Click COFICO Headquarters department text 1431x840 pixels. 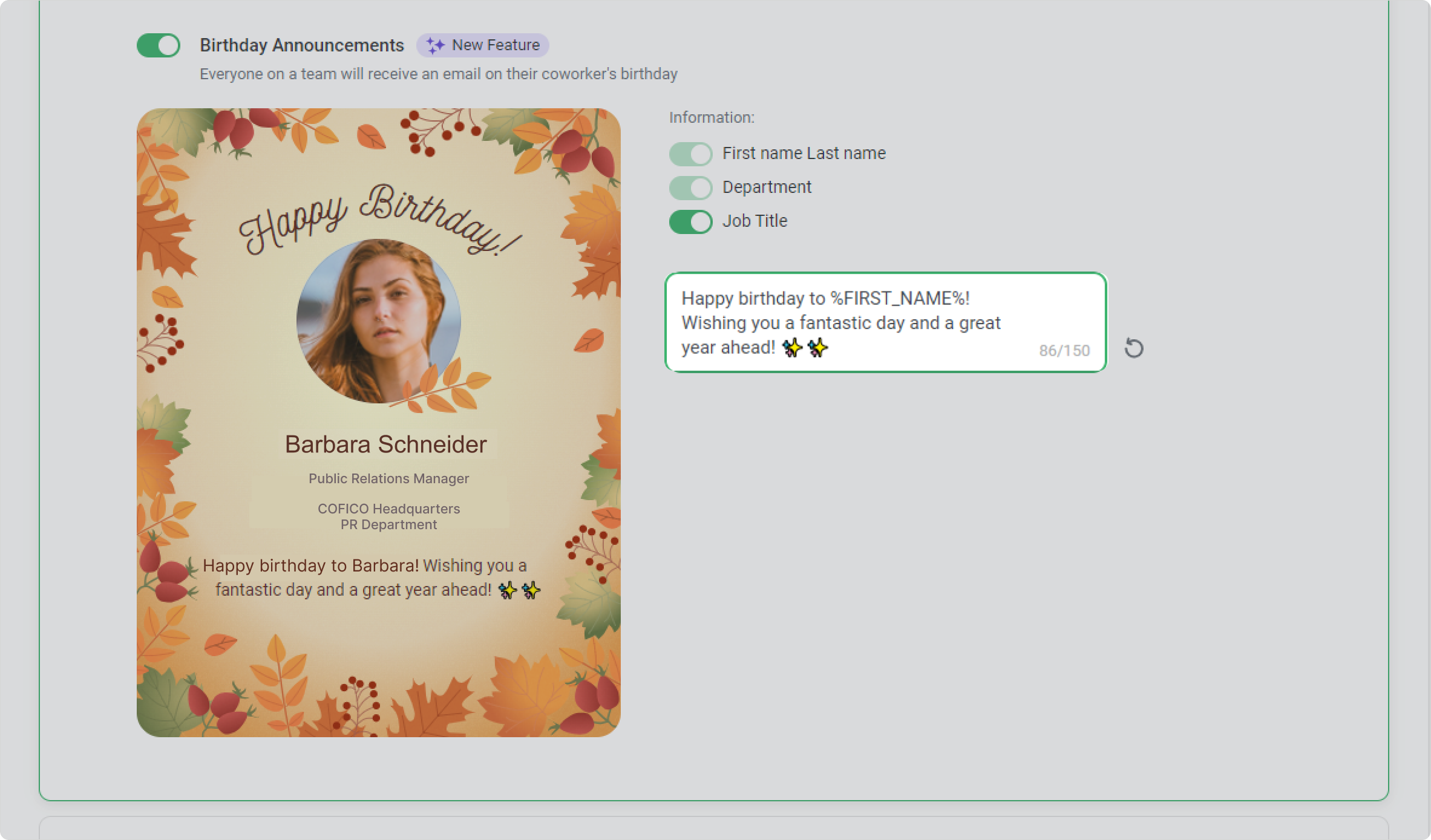click(x=388, y=509)
